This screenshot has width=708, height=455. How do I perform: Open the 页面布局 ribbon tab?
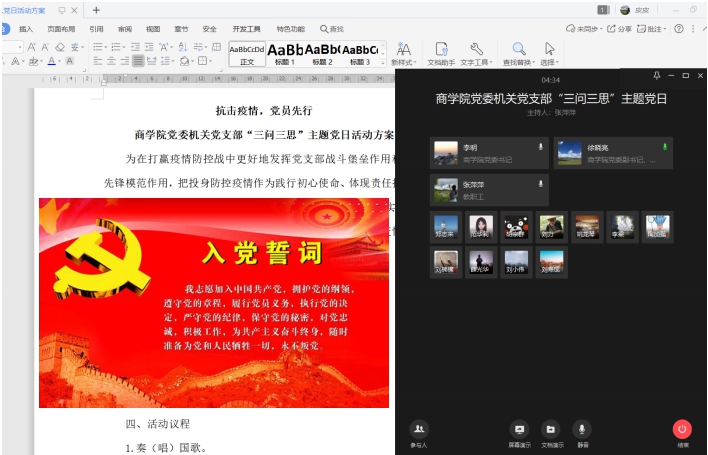(61, 29)
